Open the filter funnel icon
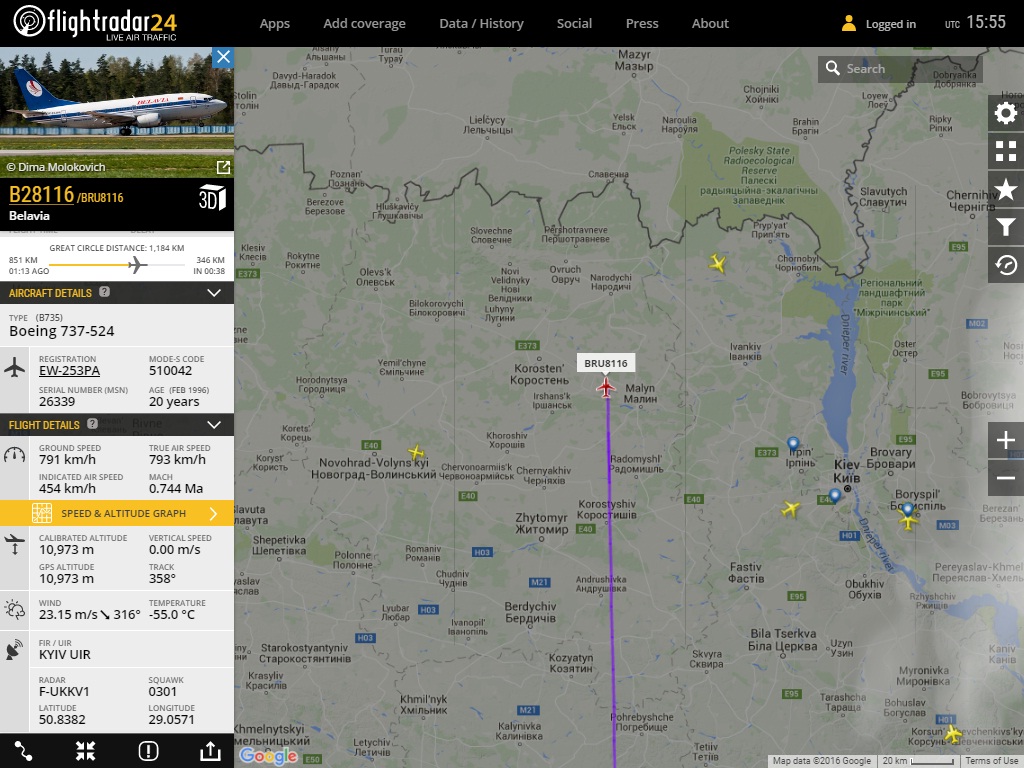Viewport: 1024px width, 768px height. (1006, 227)
